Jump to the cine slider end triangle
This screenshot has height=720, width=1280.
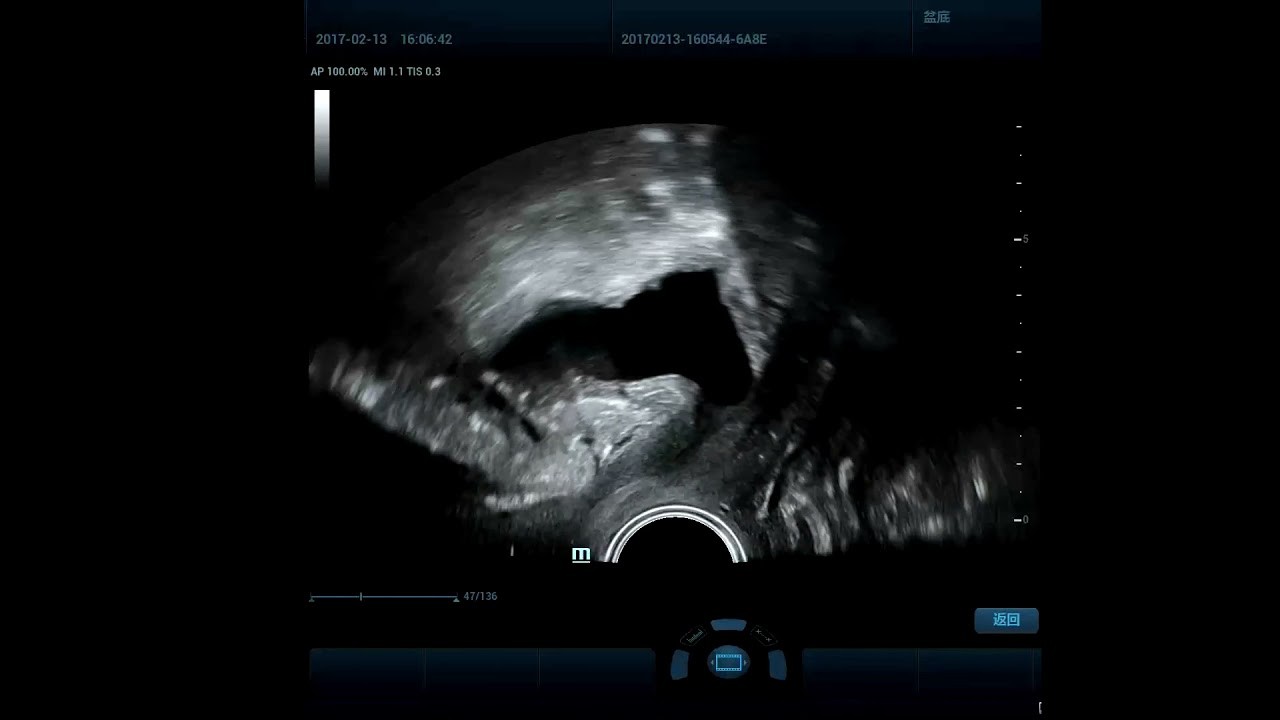click(x=456, y=598)
